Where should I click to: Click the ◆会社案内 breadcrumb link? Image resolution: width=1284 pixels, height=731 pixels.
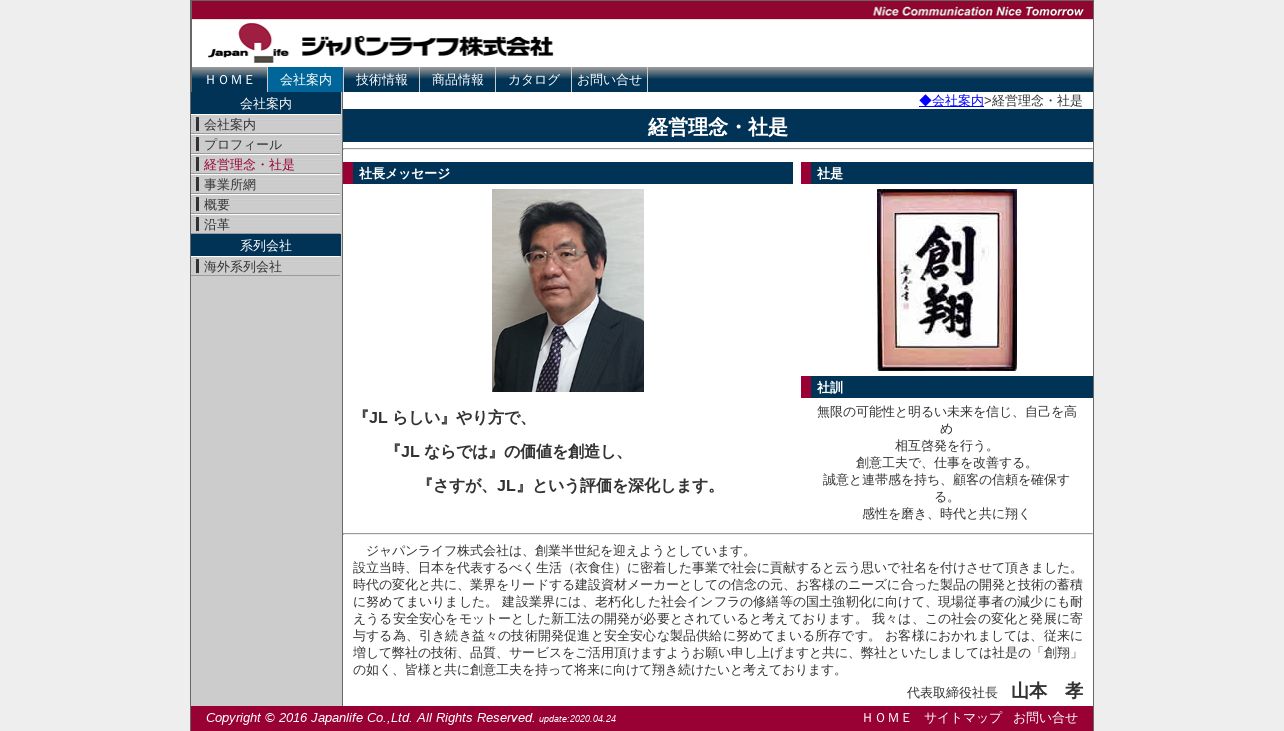click(951, 101)
